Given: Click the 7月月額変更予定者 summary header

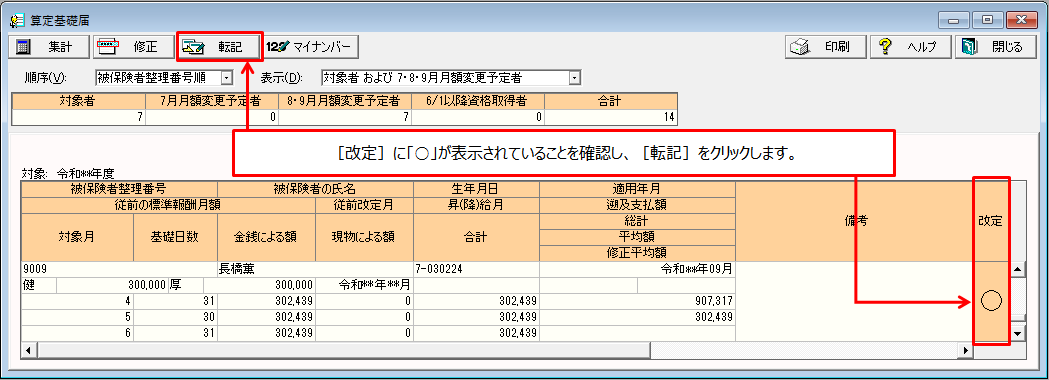Looking at the screenshot, I should pos(212,101).
